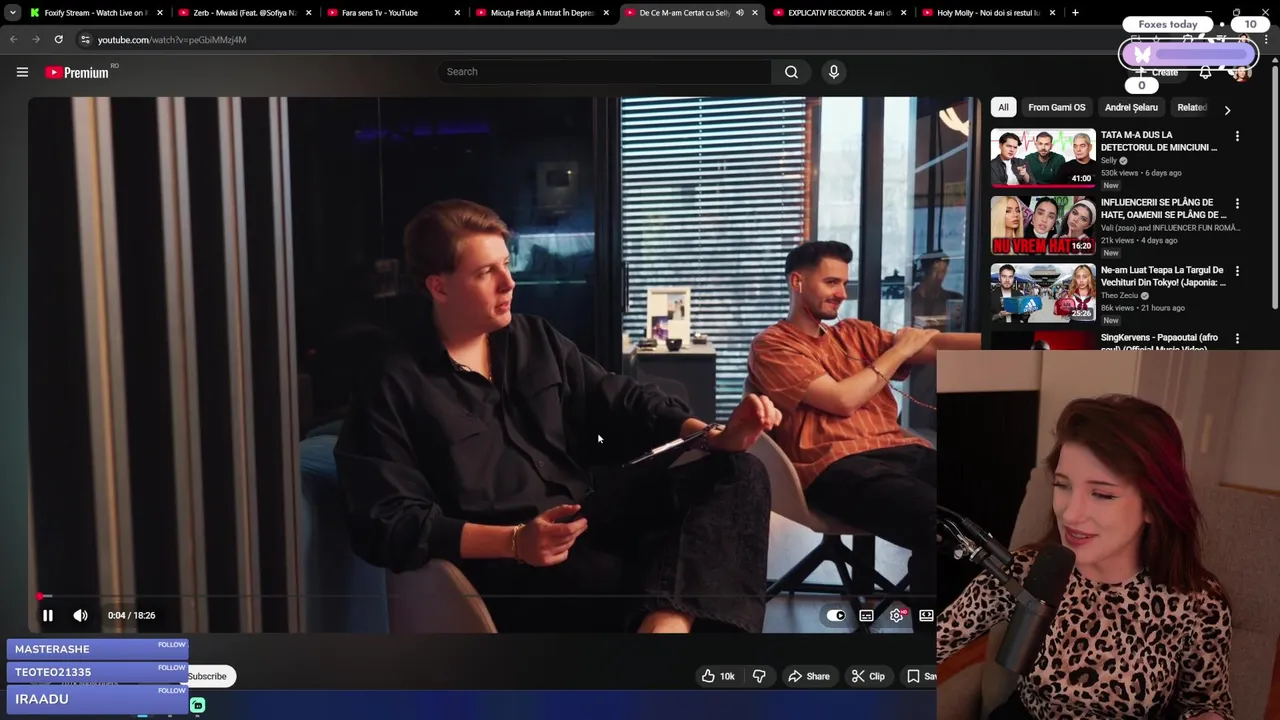Turn on subtitles/closed captions
The height and width of the screenshot is (720, 1280).
[x=866, y=616]
